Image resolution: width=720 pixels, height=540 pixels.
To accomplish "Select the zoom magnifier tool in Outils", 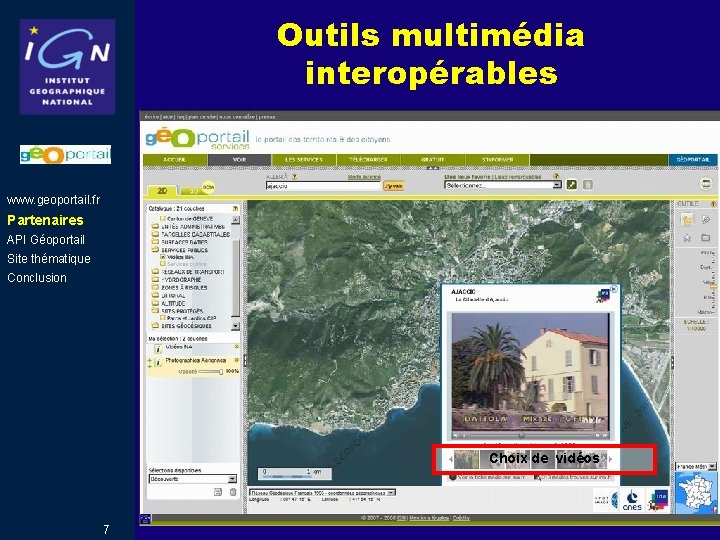I will [706, 219].
